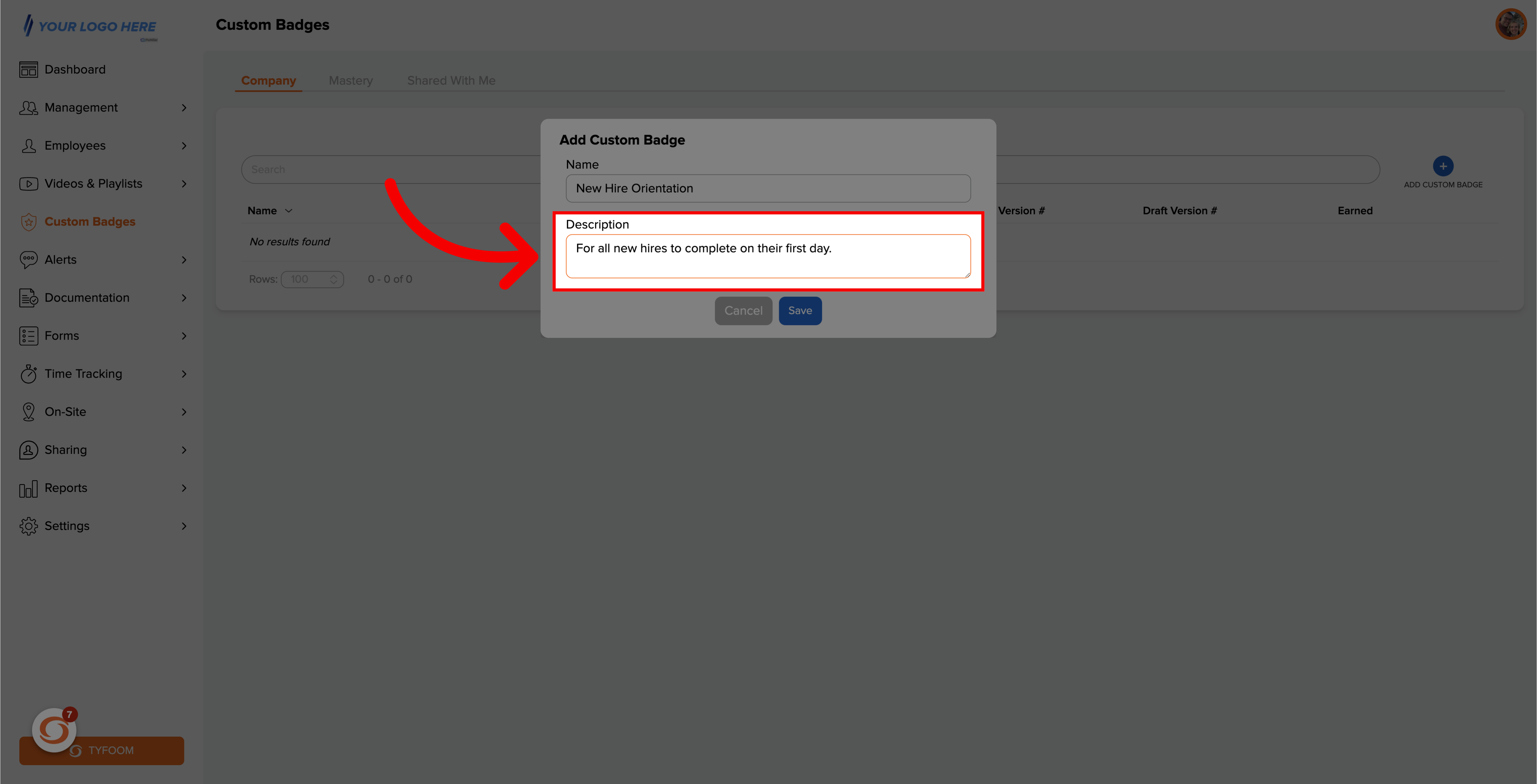The height and width of the screenshot is (784, 1537).
Task: Click the Draft Version # column header
Action: pos(1179,211)
